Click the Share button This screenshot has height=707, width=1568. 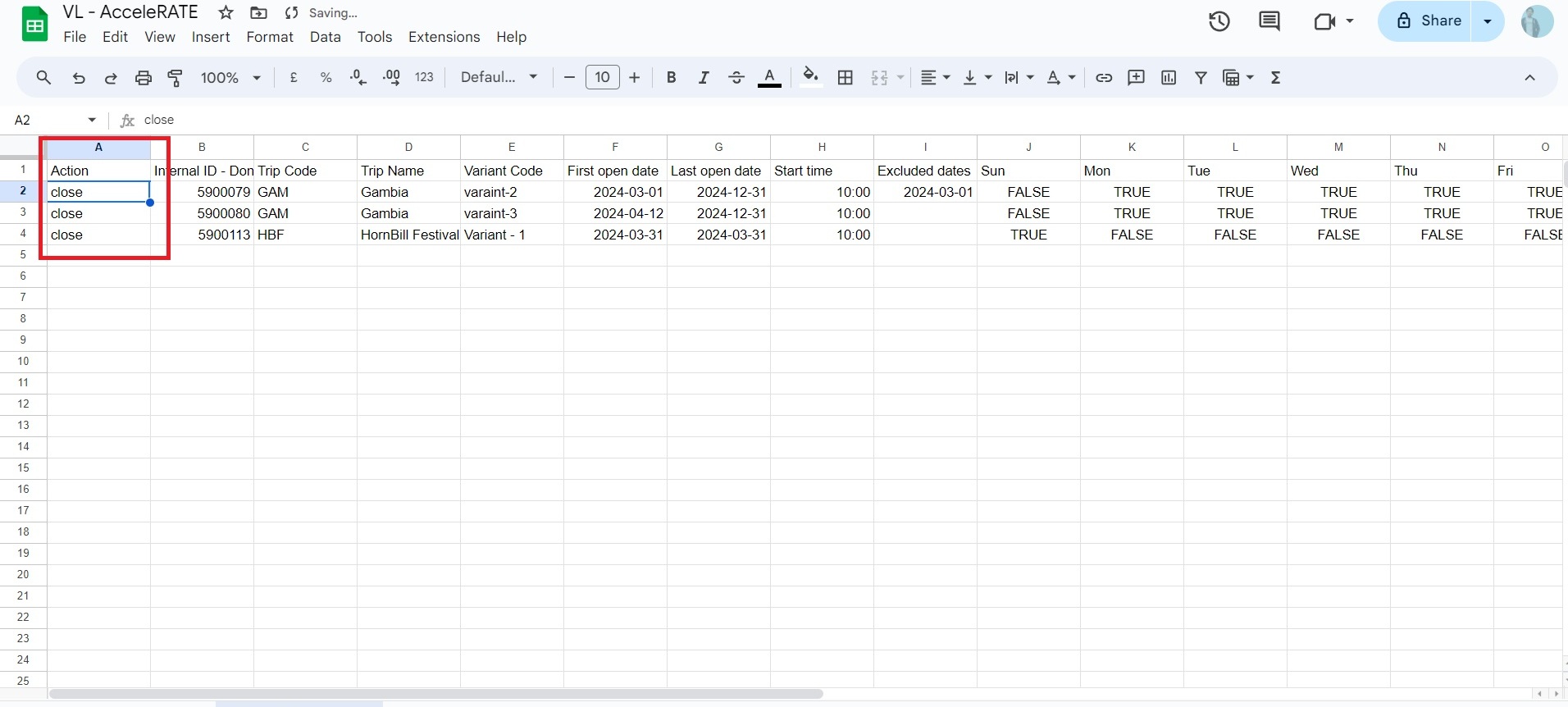tap(1428, 21)
